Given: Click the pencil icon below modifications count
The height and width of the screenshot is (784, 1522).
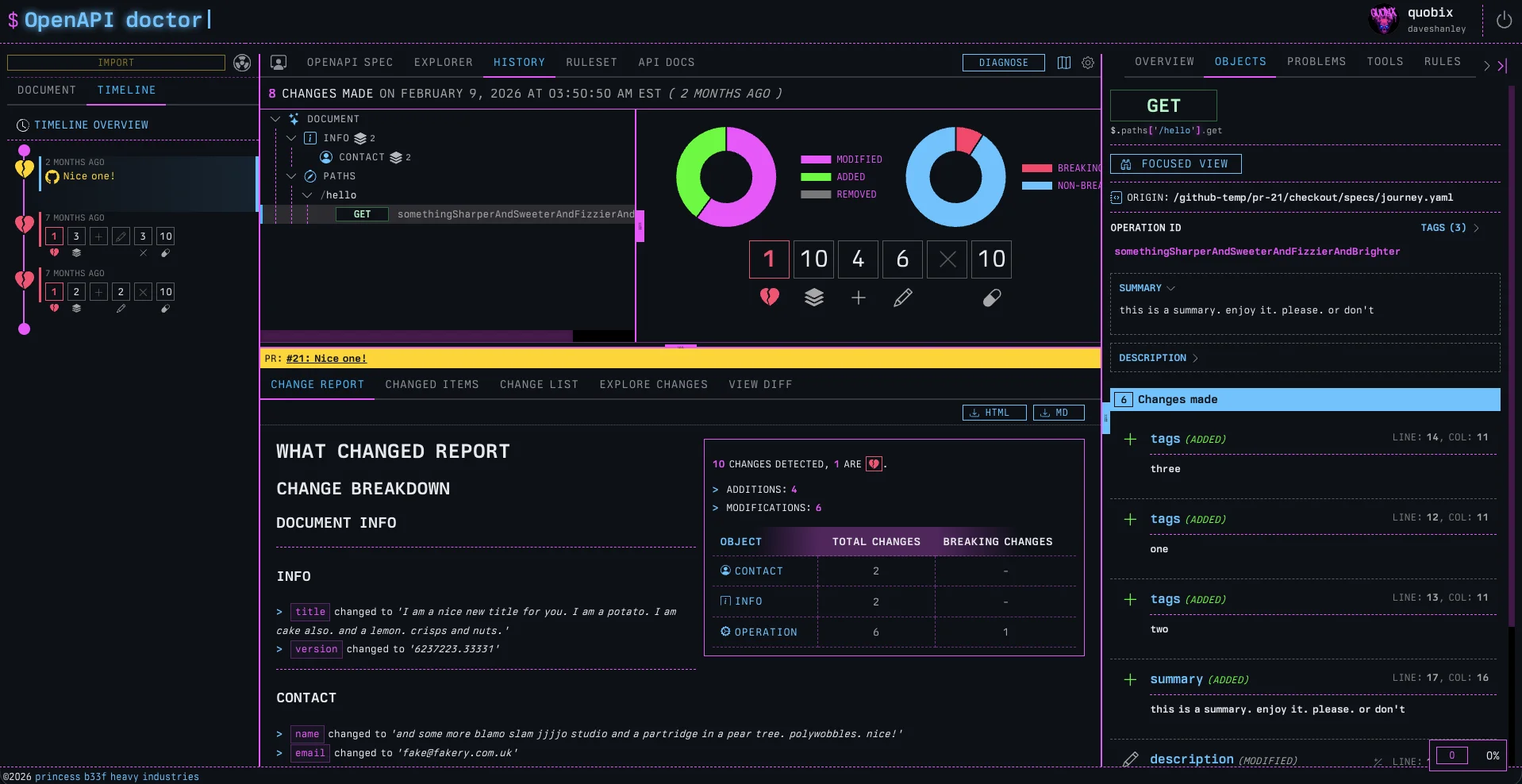Looking at the screenshot, I should click(x=902, y=298).
